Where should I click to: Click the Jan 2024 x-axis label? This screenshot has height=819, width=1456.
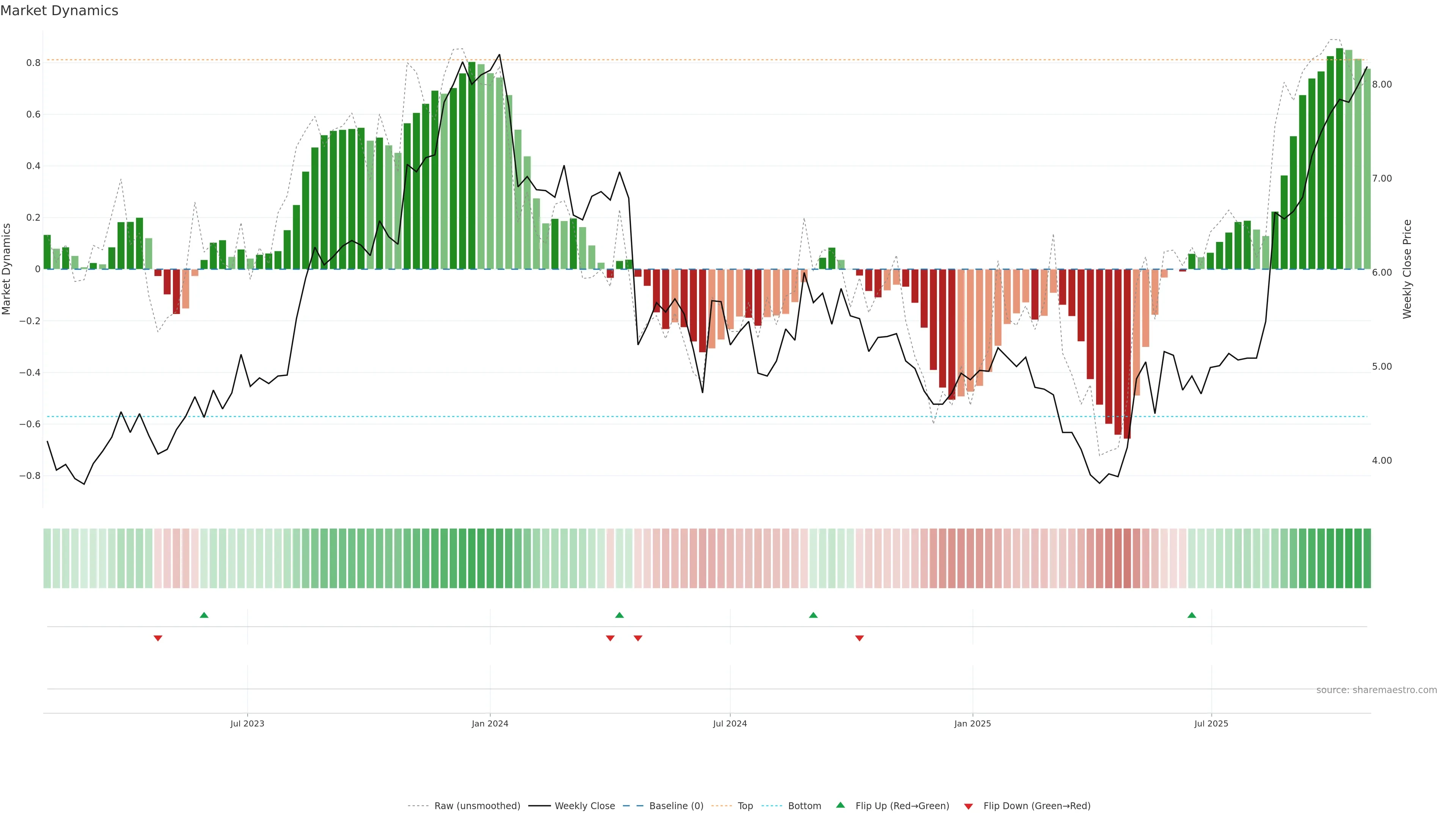[x=490, y=723]
